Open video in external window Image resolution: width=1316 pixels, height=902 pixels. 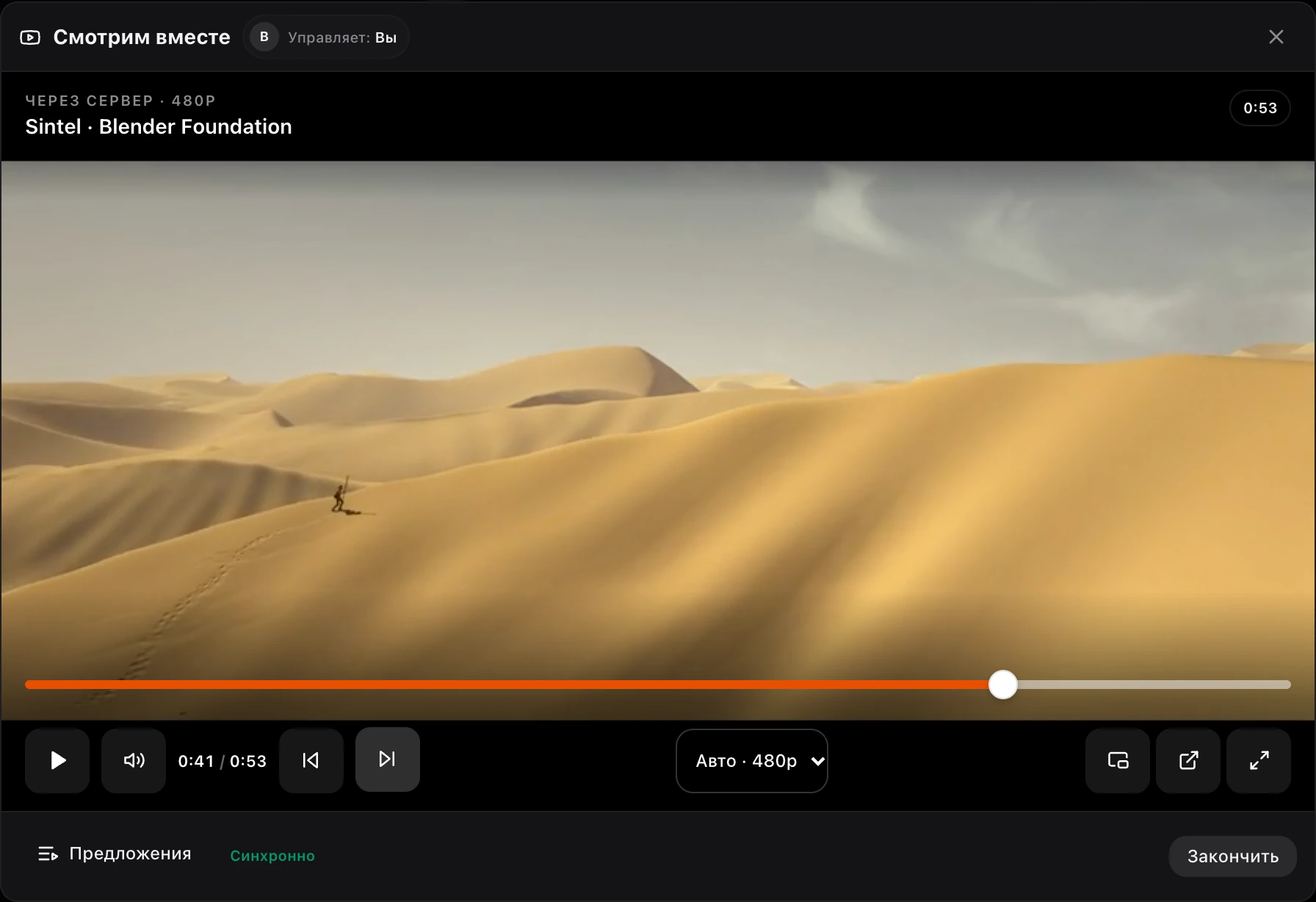tap(1188, 760)
